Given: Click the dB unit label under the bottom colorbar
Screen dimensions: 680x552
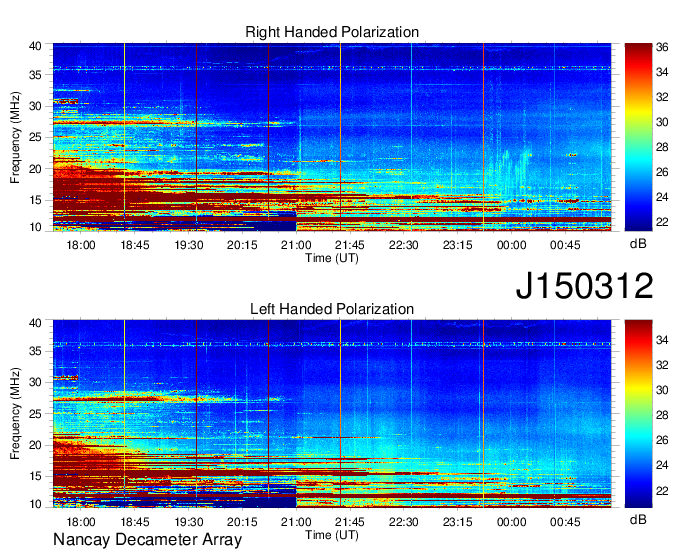Looking at the screenshot, I should [x=638, y=519].
